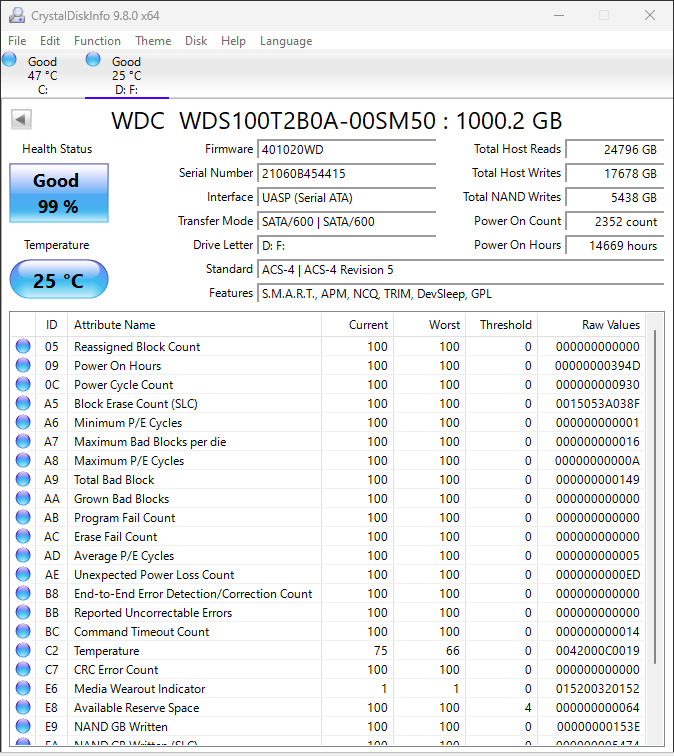Click the Good 99 % health status button
Screen dimensions: 674x756
(59, 193)
